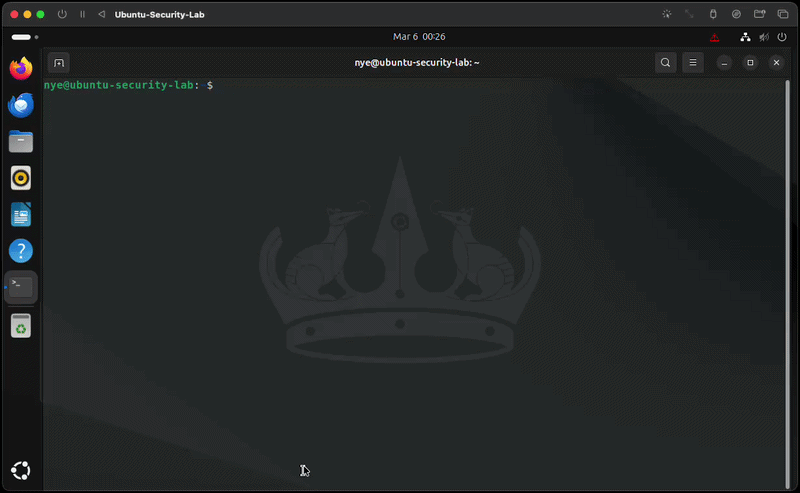Launch Rhythmbox music player
This screenshot has width=800, height=493.
pos(21,178)
